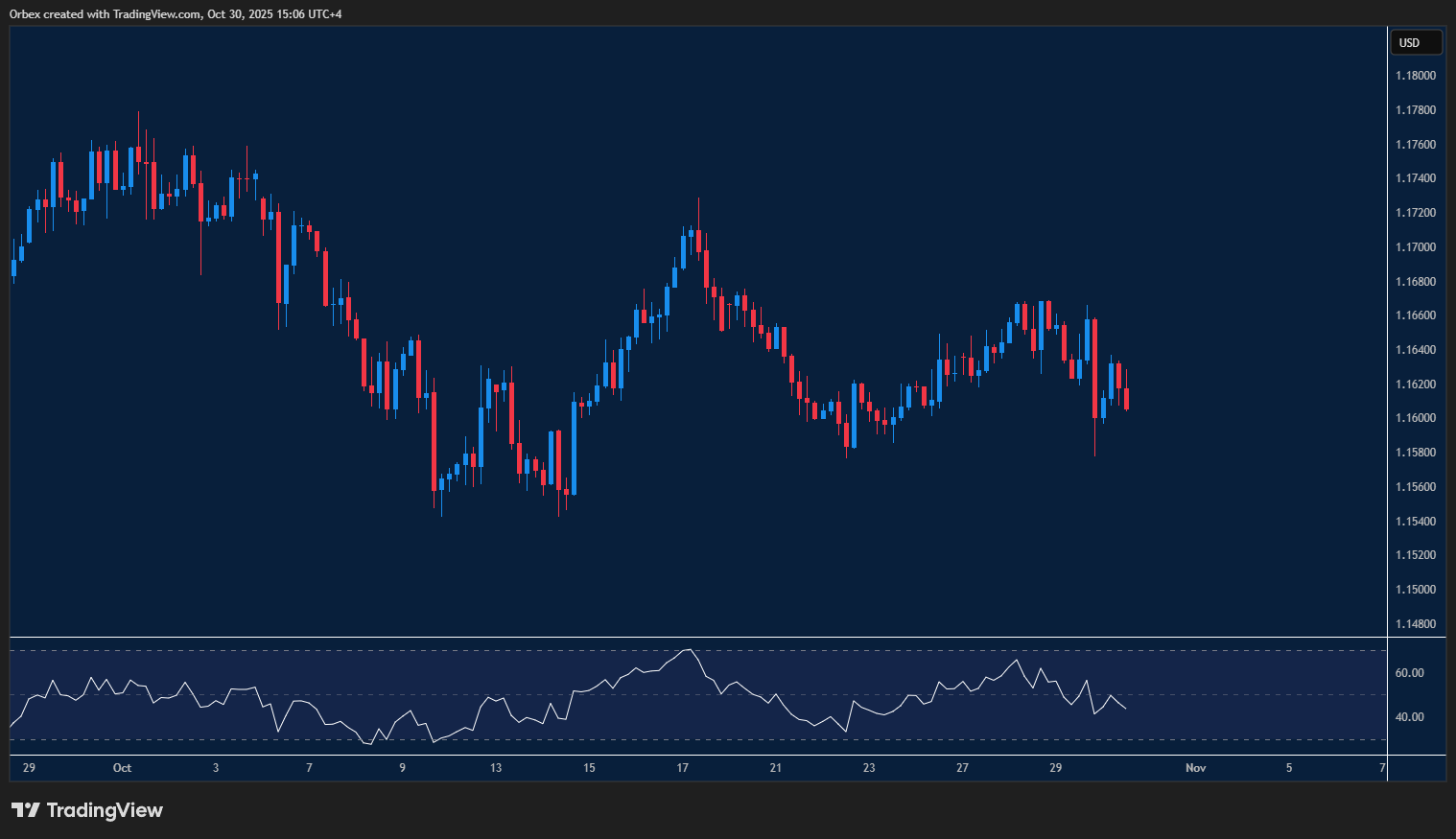Screen dimensions: 1456x839
Task: Click the Nov label on the time axis
Action: (x=1196, y=768)
